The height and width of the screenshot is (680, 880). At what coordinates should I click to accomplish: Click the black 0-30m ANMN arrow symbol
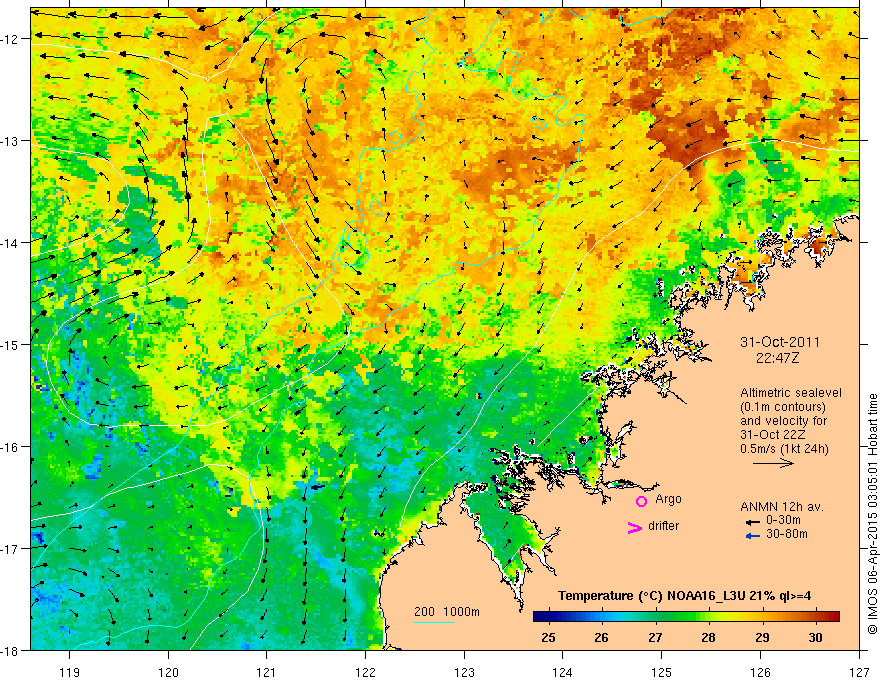[x=753, y=522]
